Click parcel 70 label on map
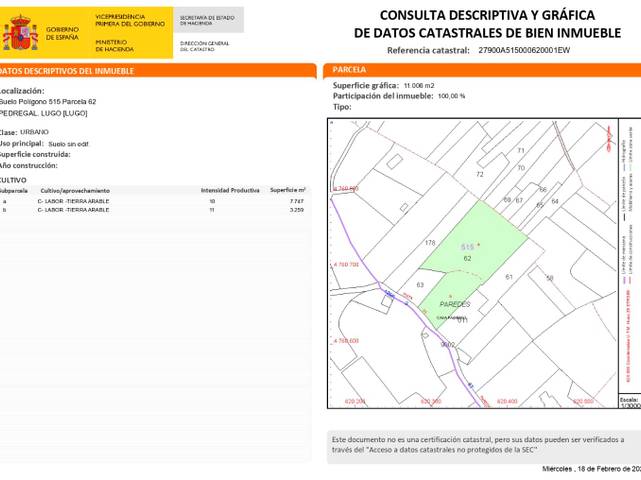 click(x=521, y=168)
